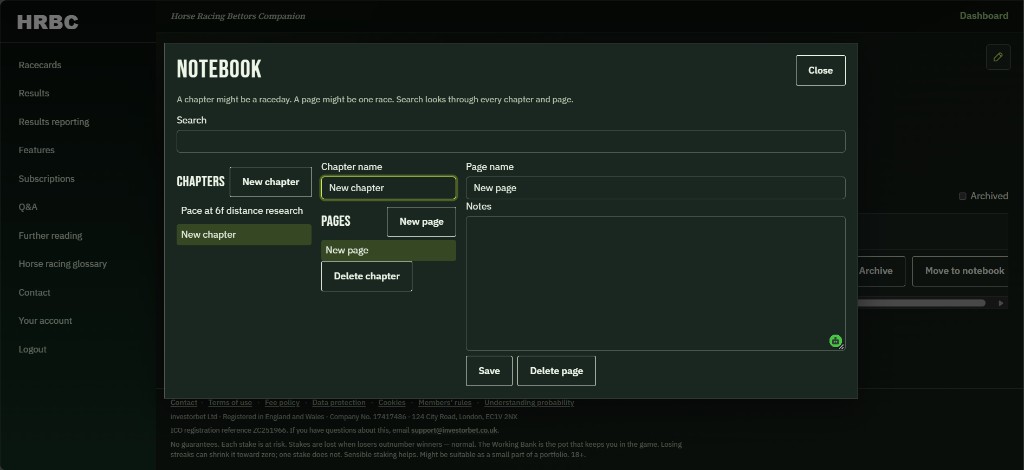Delete the current page
Image resolution: width=1024 pixels, height=470 pixels.
[x=556, y=371]
